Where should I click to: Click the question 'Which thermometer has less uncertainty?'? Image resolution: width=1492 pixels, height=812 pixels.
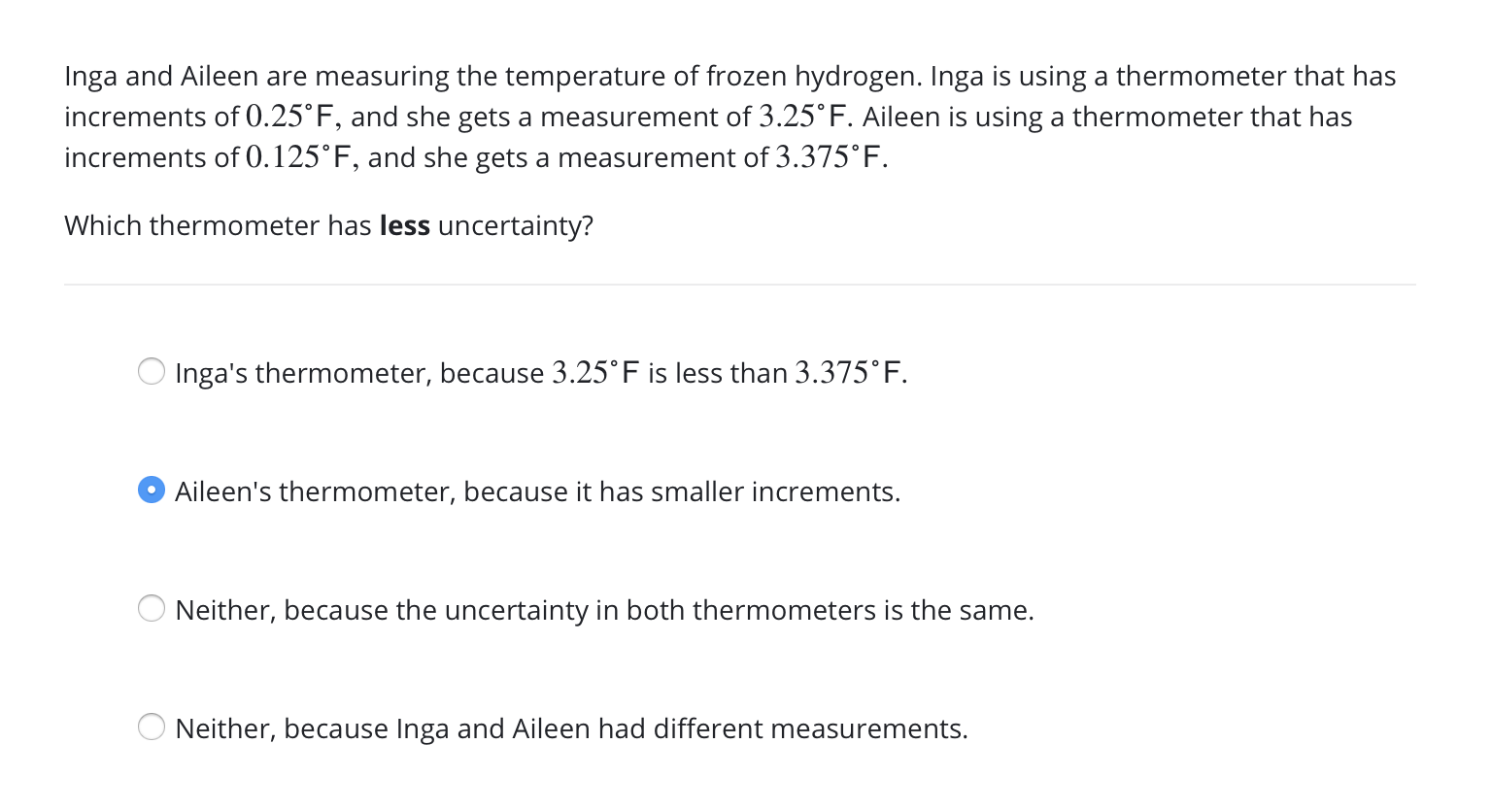329,225
